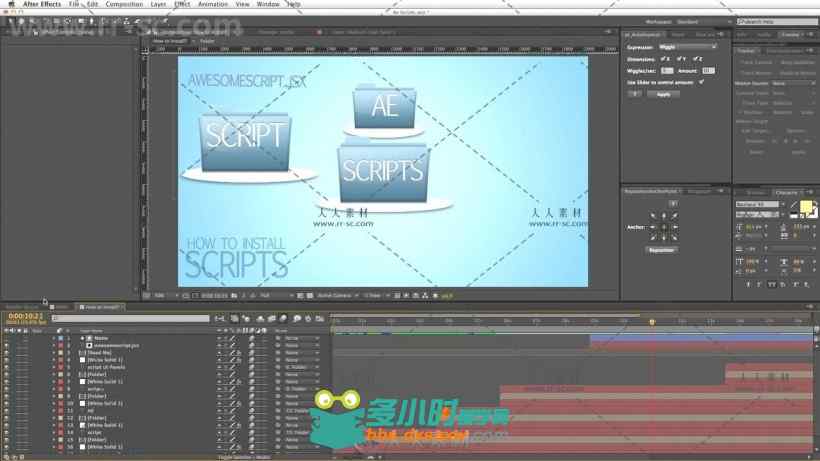820x461 pixels.
Task: Set anchor to top-center arrow
Action: 664,216
